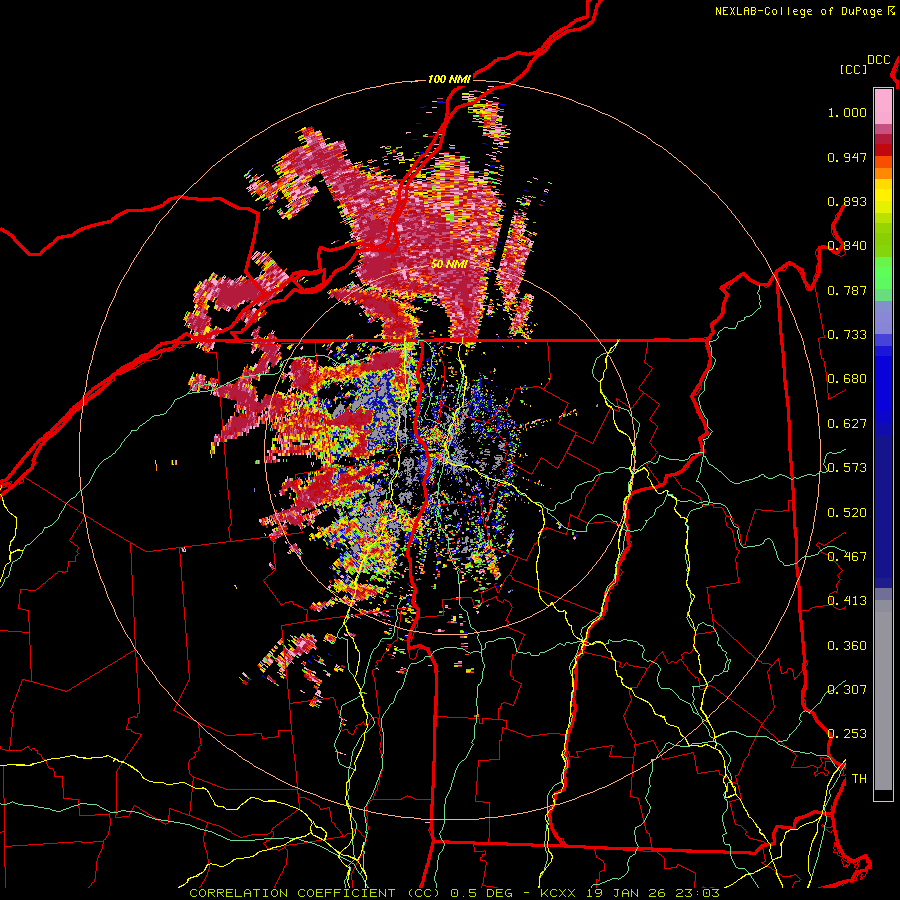Select the 0.840 scale value

[847, 246]
